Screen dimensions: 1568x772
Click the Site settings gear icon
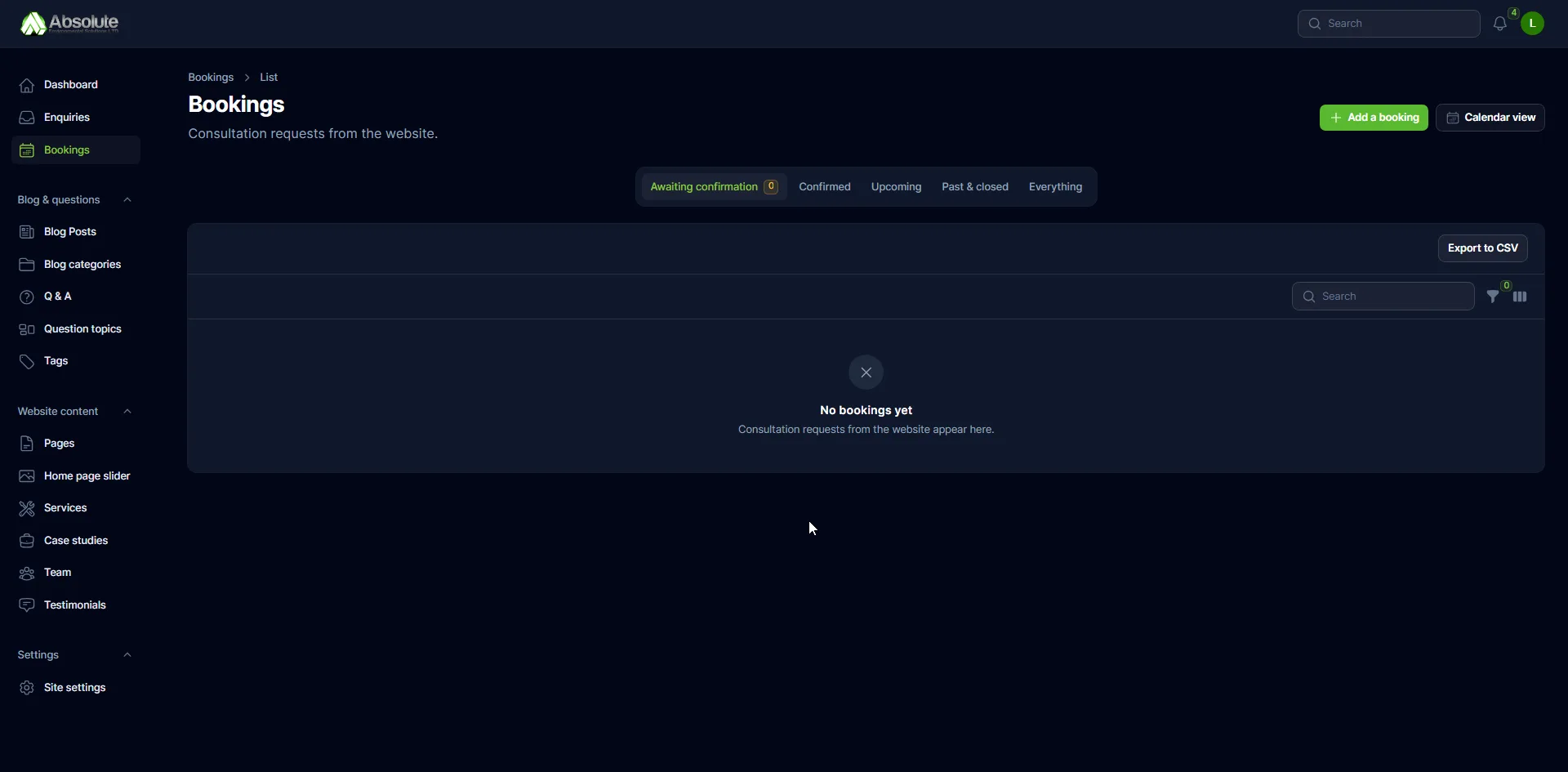[27, 688]
